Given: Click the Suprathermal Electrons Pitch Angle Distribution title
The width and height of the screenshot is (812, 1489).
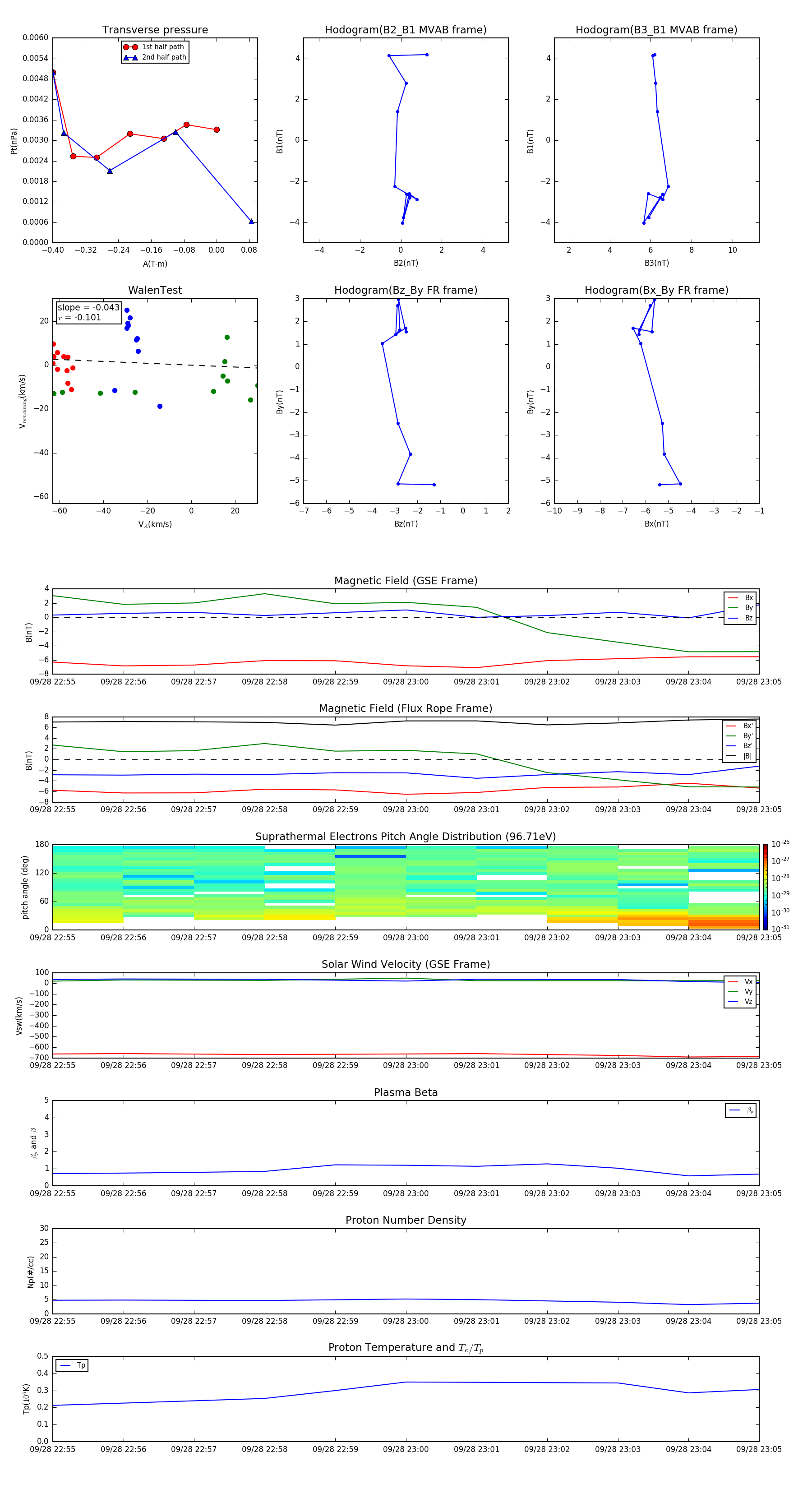Looking at the screenshot, I should [x=406, y=837].
